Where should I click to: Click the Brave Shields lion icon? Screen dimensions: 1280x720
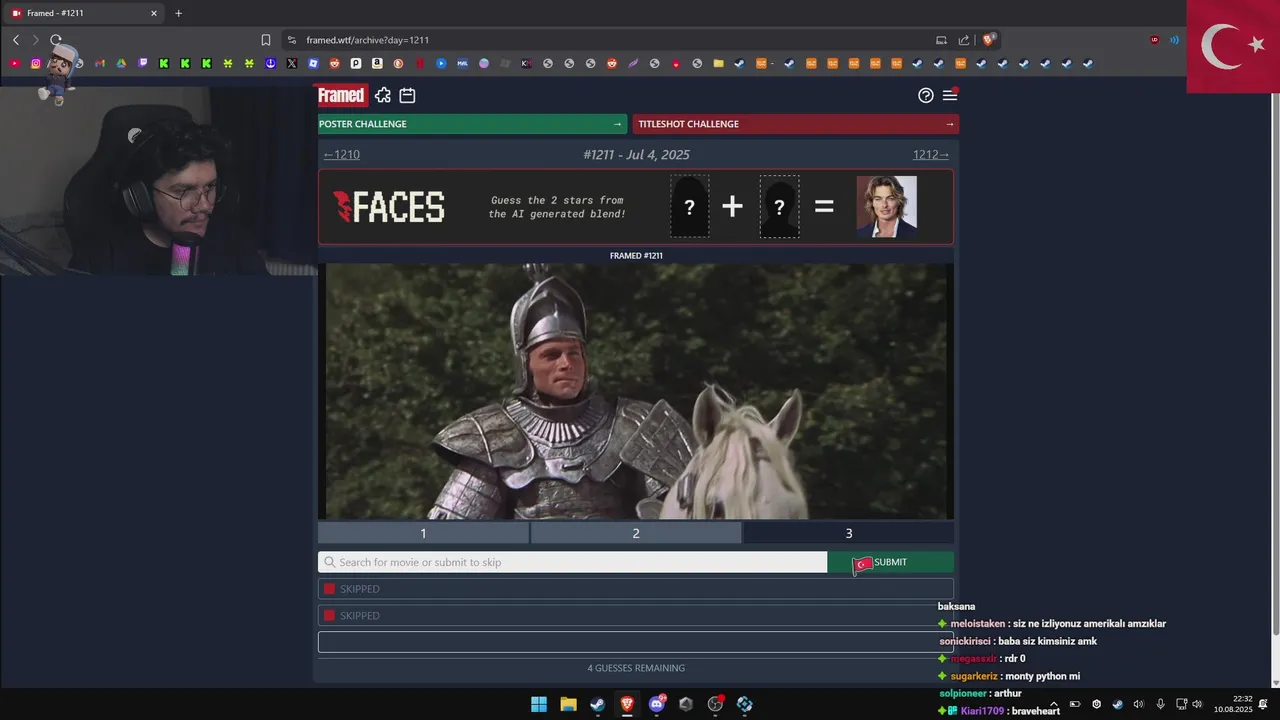[x=988, y=40]
